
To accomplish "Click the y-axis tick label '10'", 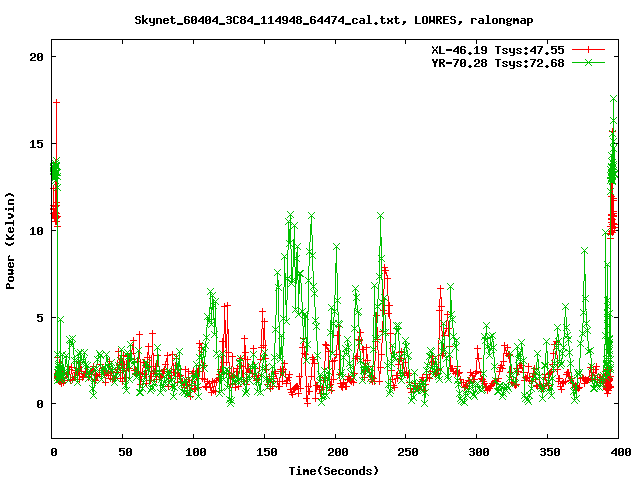I will coord(36,231).
